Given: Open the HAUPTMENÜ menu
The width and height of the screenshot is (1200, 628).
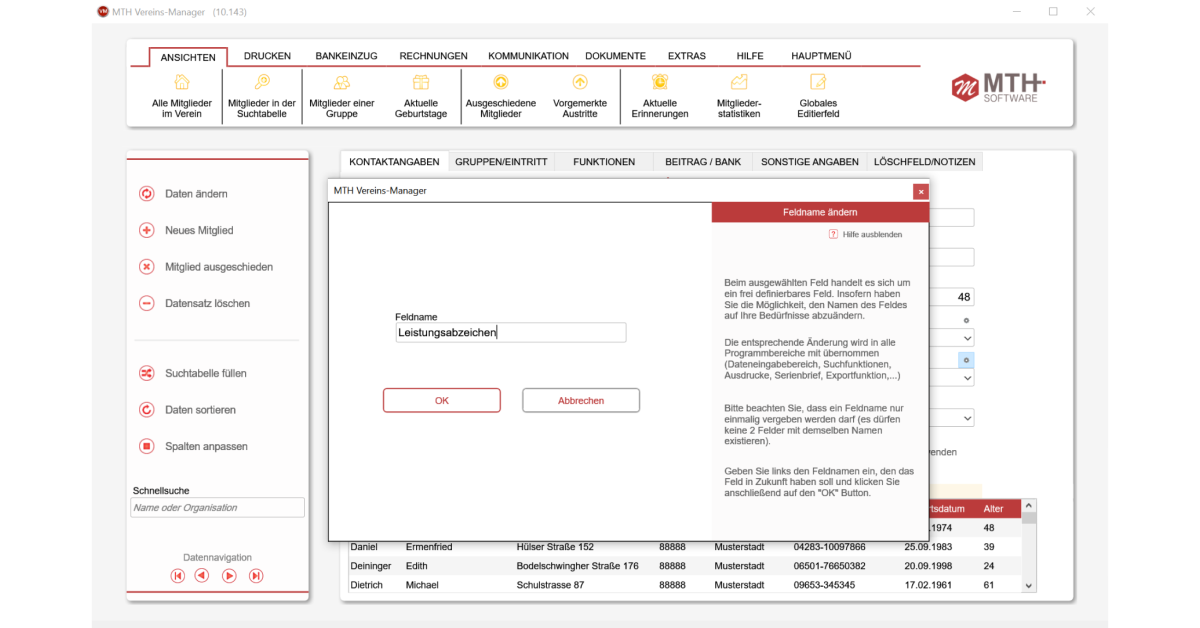Looking at the screenshot, I should (821, 56).
